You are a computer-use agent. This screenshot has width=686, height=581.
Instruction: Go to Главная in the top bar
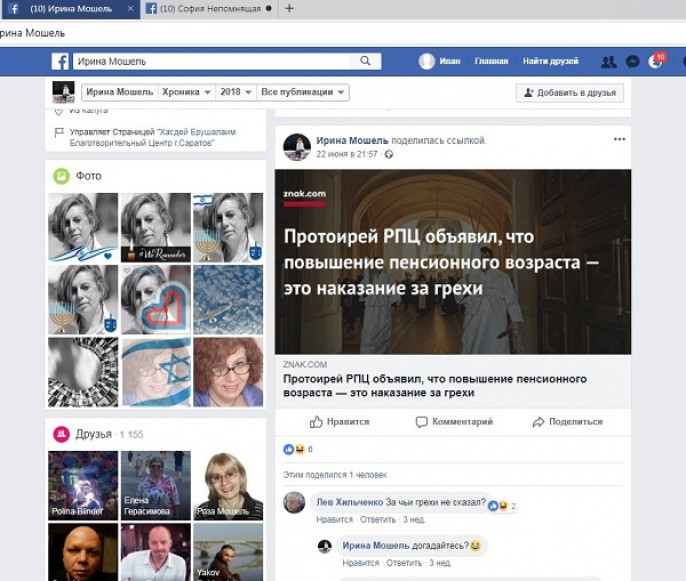[x=491, y=61]
